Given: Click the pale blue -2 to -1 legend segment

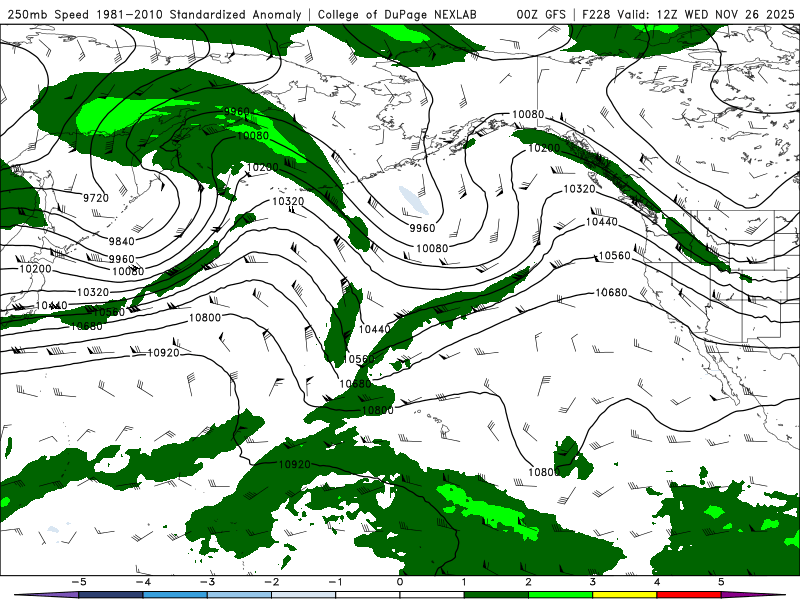Looking at the screenshot, I should [x=304, y=595].
